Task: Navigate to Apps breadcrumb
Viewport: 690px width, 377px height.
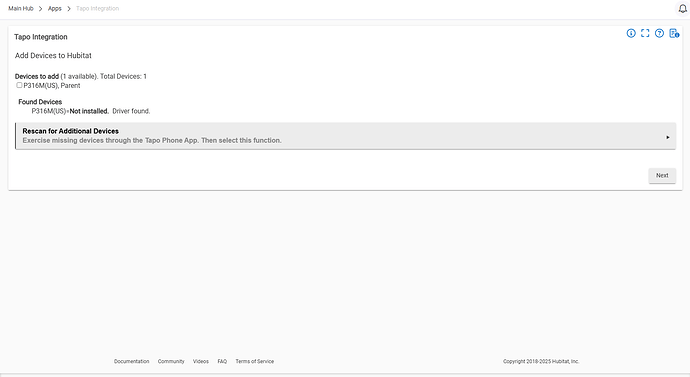Action: coord(55,8)
